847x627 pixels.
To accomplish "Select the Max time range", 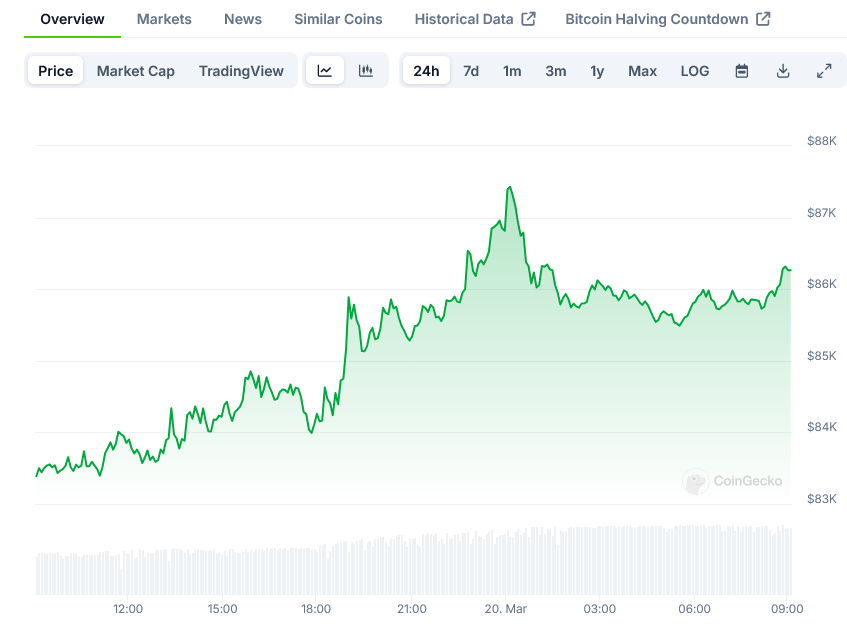I will (x=642, y=71).
